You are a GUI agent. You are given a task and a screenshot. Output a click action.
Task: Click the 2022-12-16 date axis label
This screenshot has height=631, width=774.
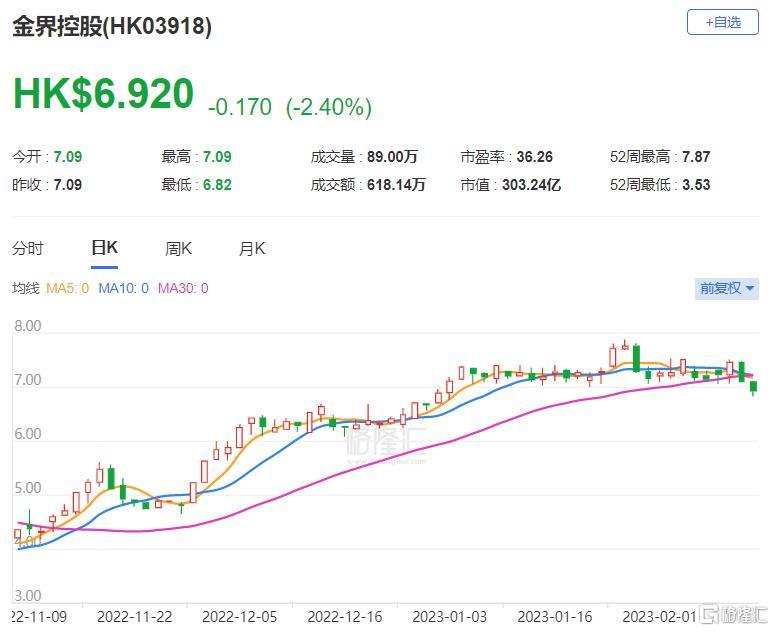pos(345,617)
